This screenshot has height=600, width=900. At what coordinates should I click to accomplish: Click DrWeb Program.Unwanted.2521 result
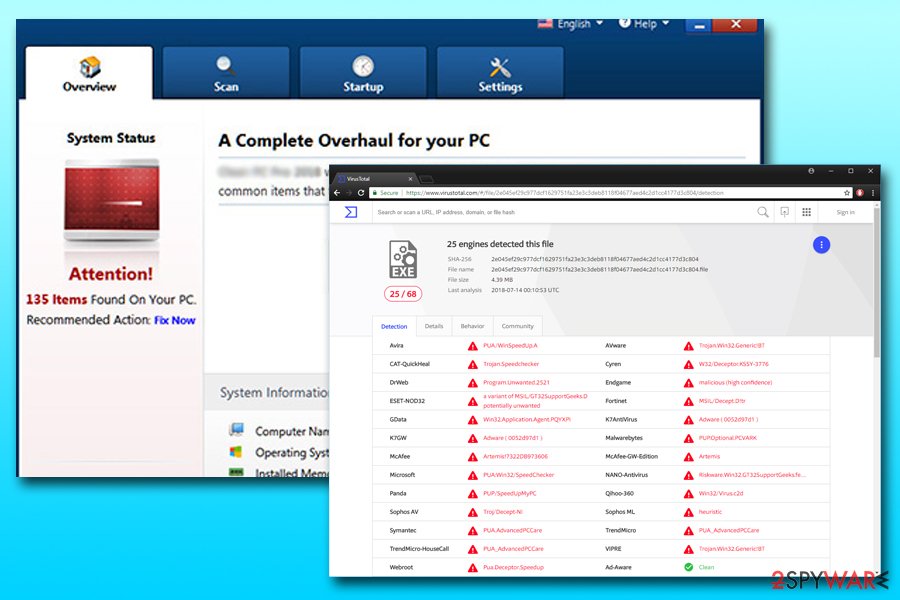tap(516, 382)
